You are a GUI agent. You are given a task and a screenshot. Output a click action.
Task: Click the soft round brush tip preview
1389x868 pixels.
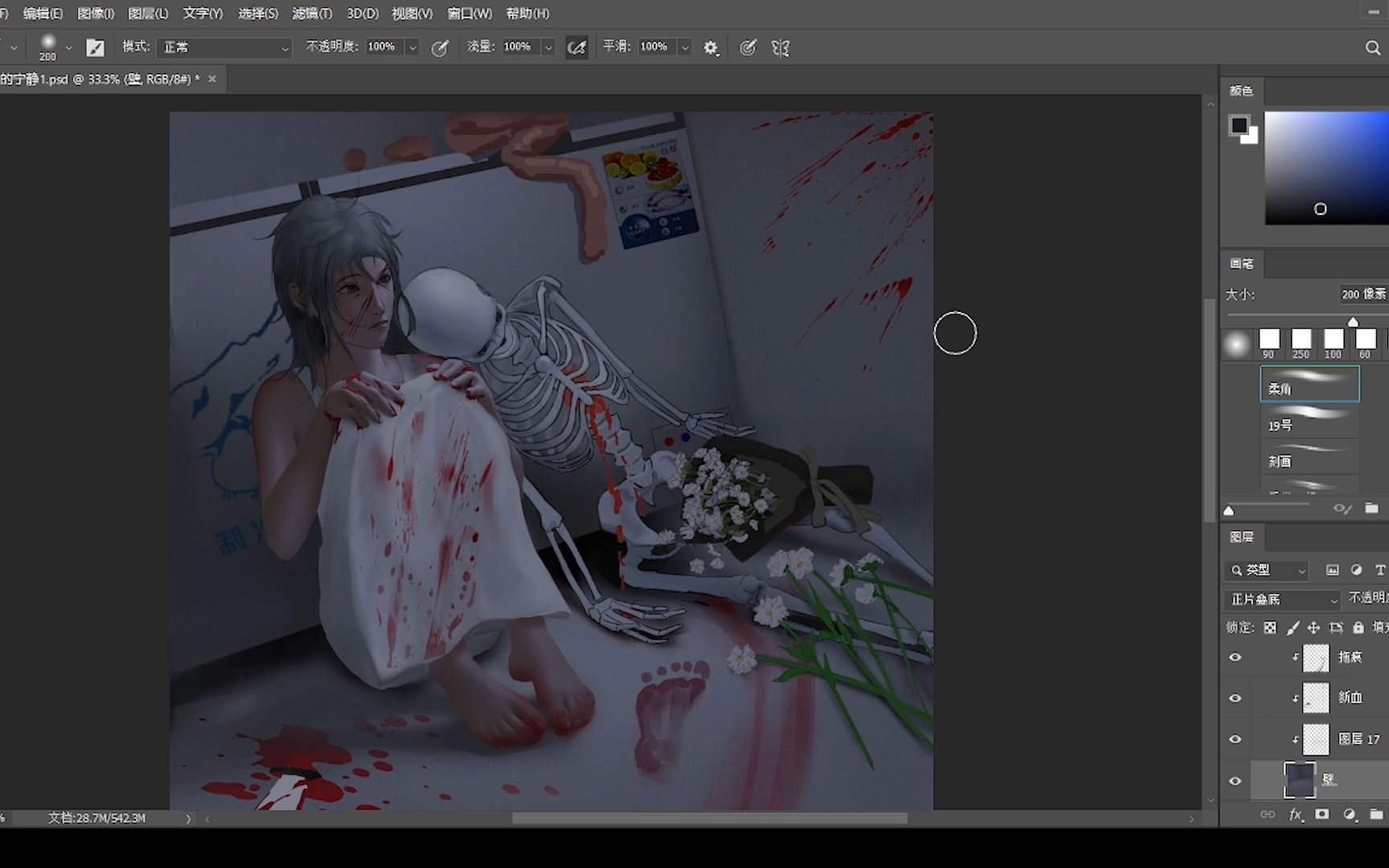[1236, 344]
